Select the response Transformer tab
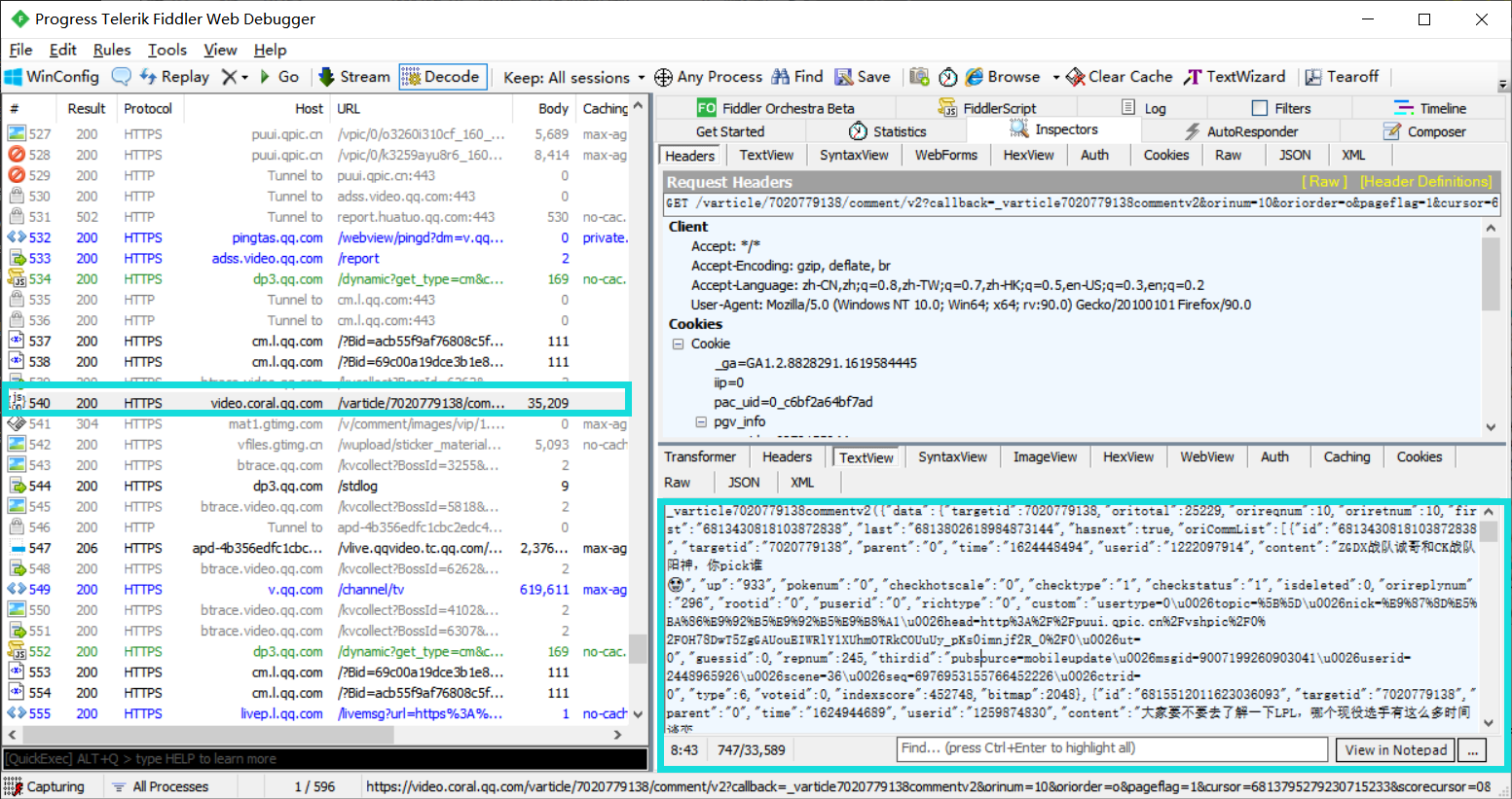The image size is (1512, 799). tap(700, 456)
